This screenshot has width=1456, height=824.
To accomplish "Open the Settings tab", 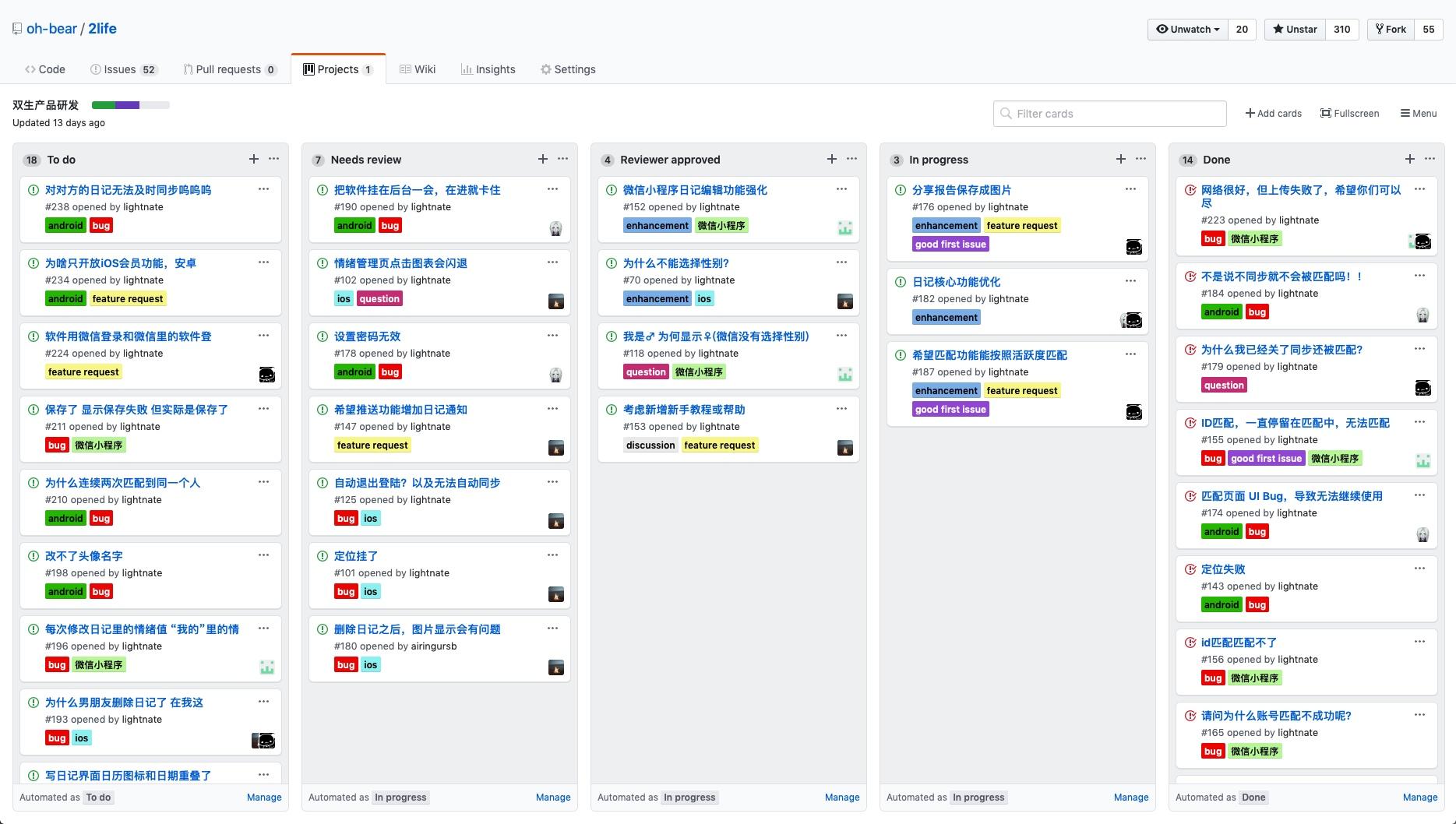I will (568, 69).
